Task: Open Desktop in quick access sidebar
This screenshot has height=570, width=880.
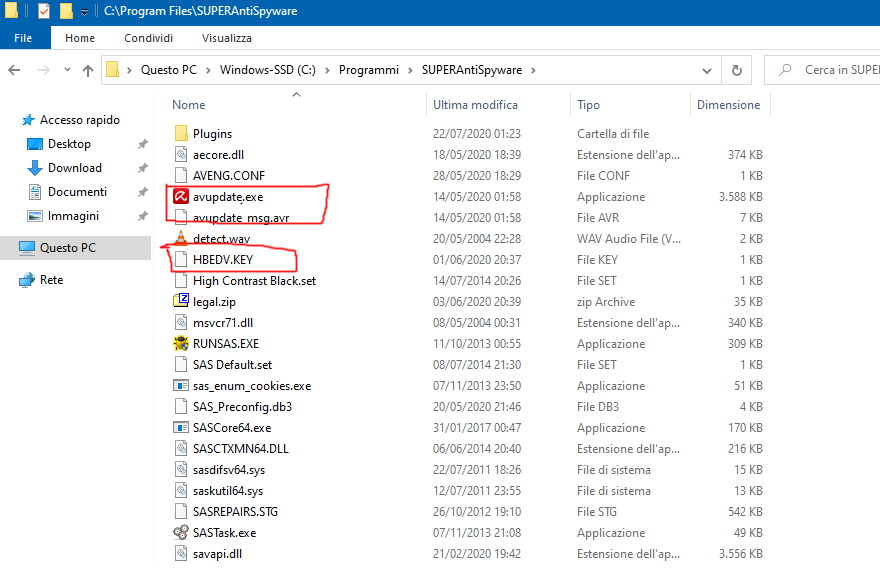Action: [69, 144]
